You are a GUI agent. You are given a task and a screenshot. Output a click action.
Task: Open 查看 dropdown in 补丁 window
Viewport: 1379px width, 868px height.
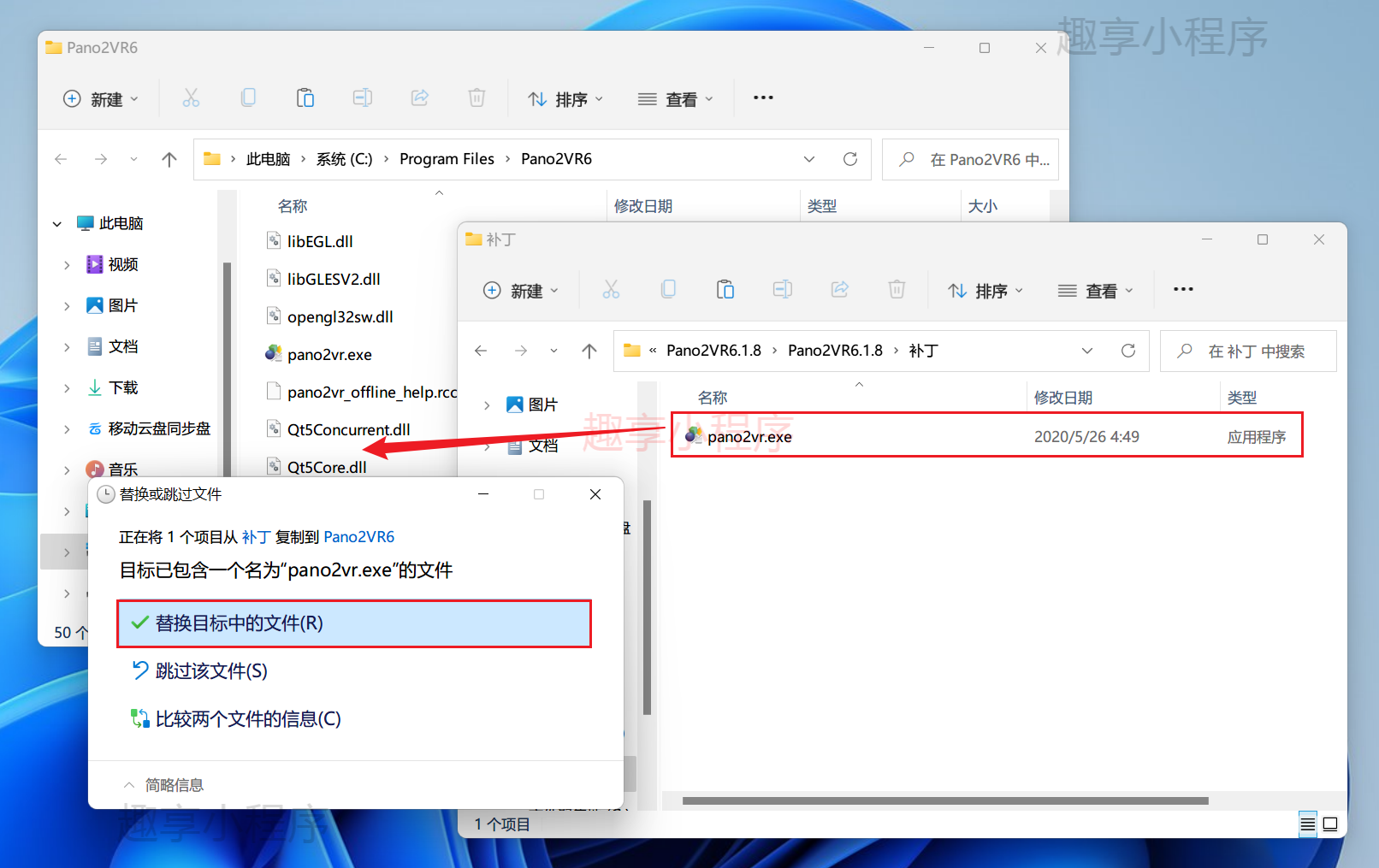(x=1096, y=291)
